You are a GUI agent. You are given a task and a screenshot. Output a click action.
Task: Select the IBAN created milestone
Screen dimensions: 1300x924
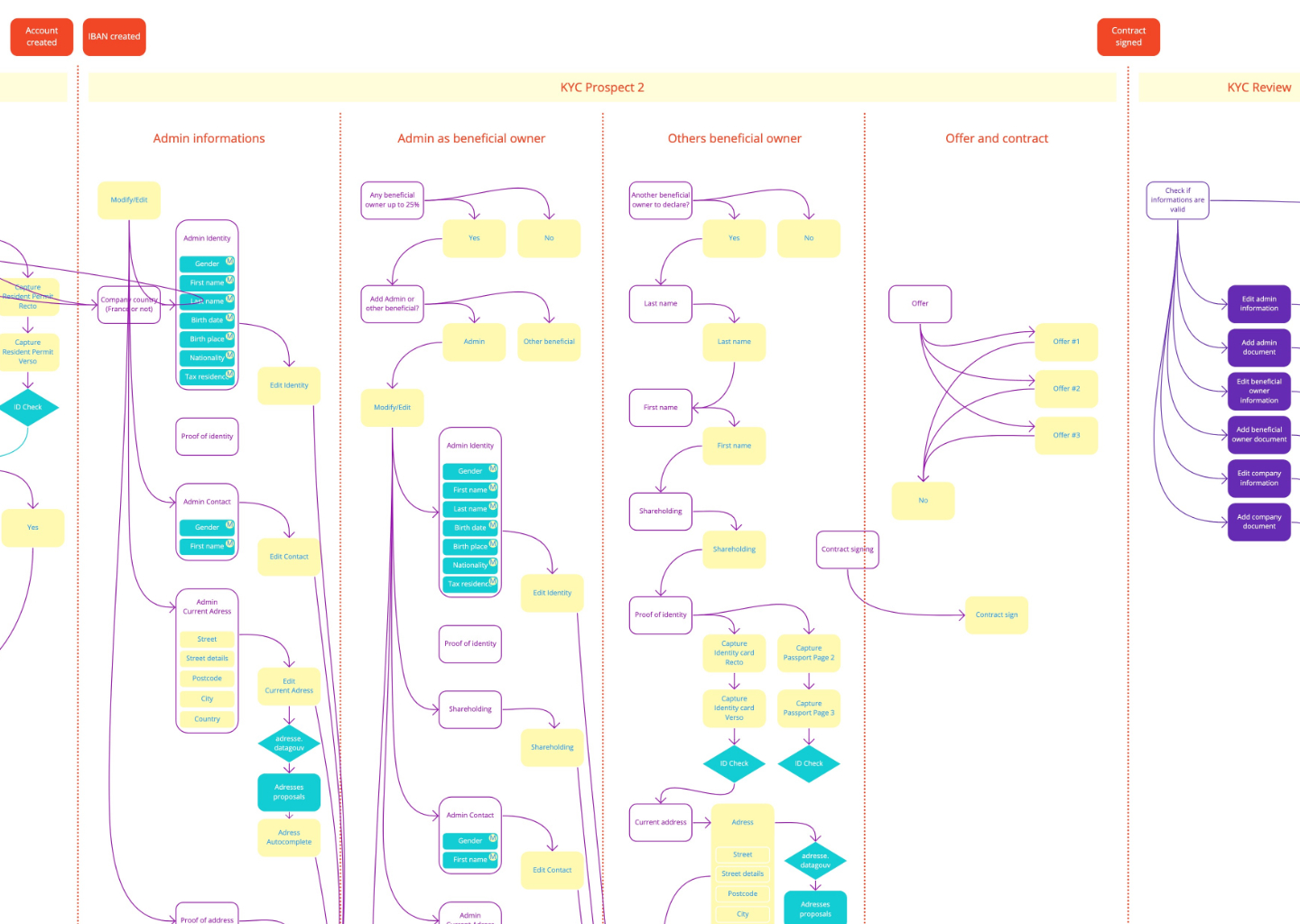pyautogui.click(x=114, y=37)
